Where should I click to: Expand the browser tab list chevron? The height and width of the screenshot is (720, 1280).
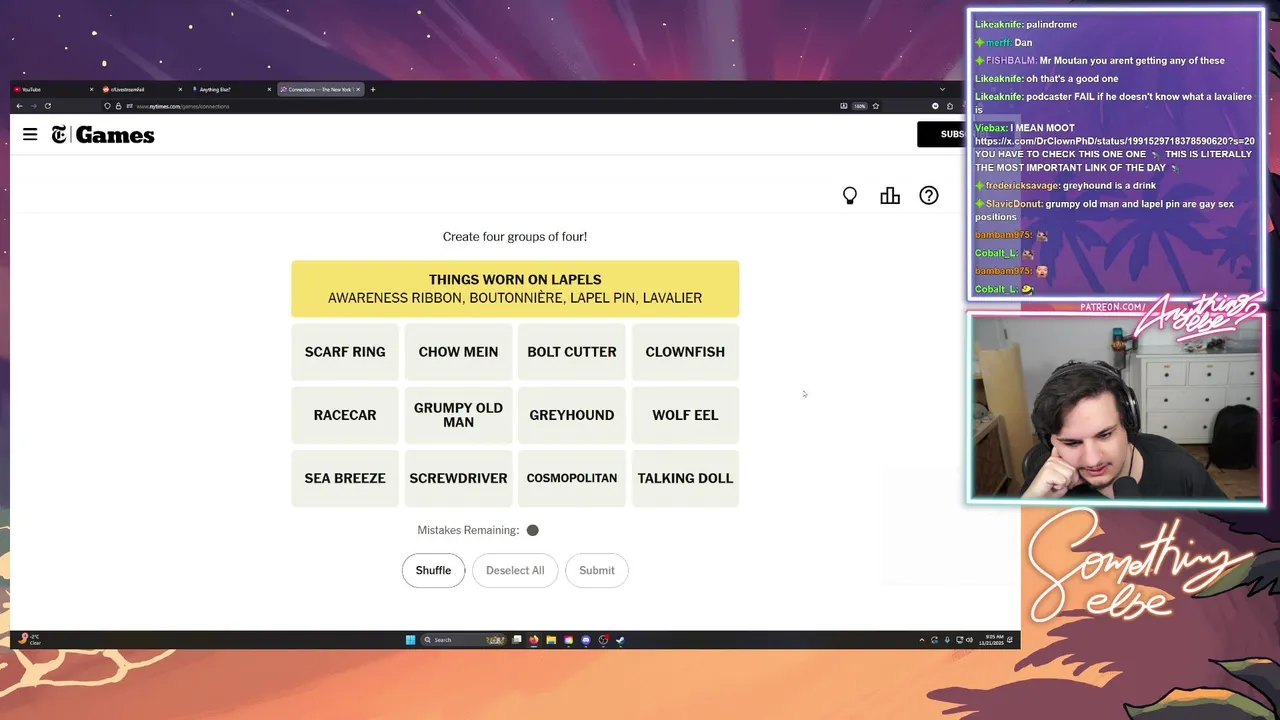pos(942,90)
